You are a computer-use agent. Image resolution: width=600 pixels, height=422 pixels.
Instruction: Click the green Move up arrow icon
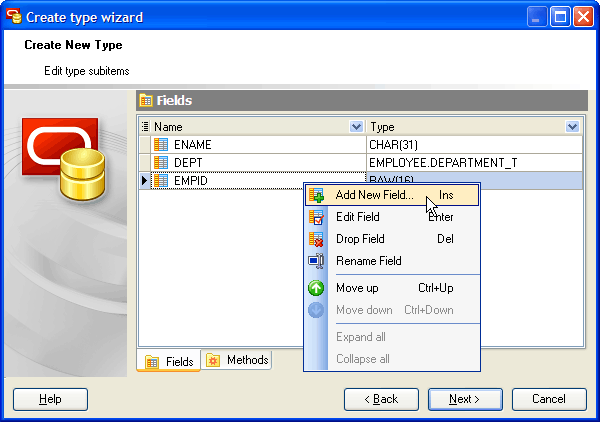coord(316,288)
